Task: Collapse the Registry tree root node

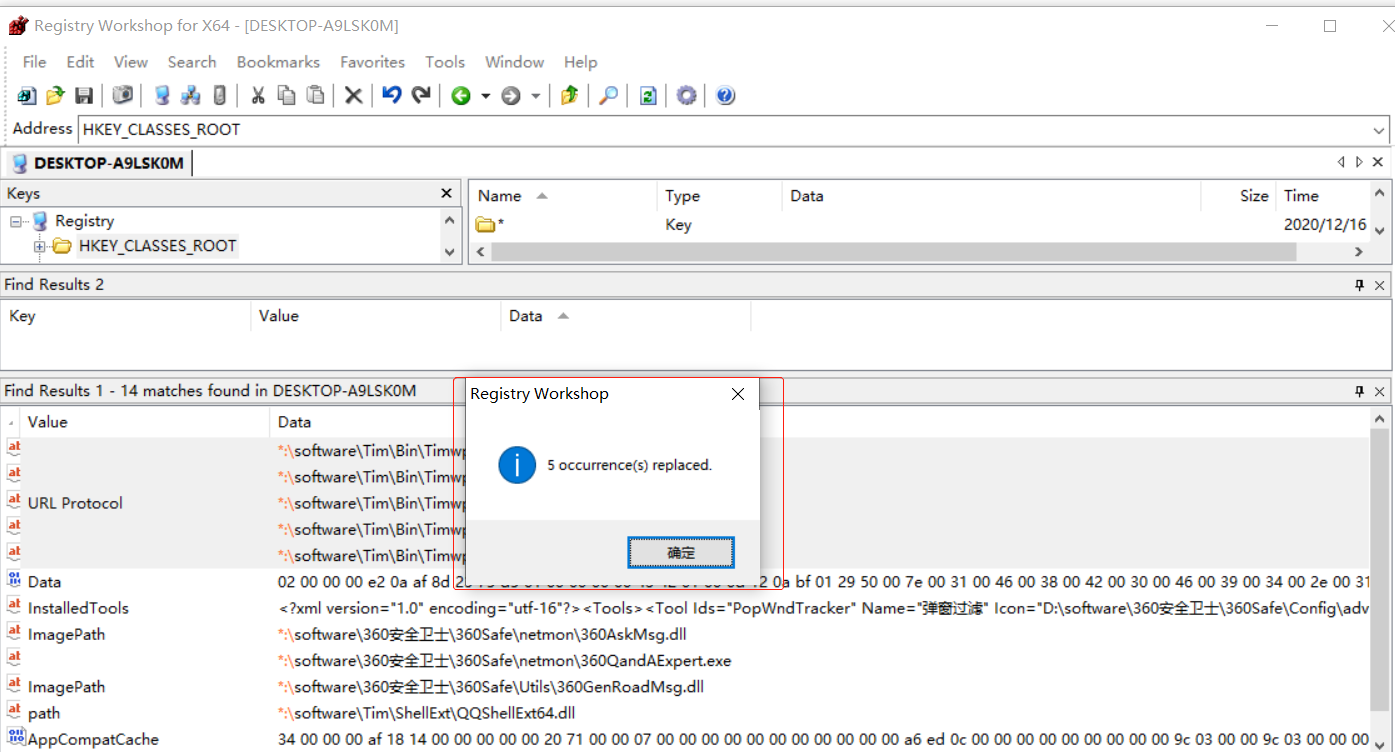Action: click(16, 221)
